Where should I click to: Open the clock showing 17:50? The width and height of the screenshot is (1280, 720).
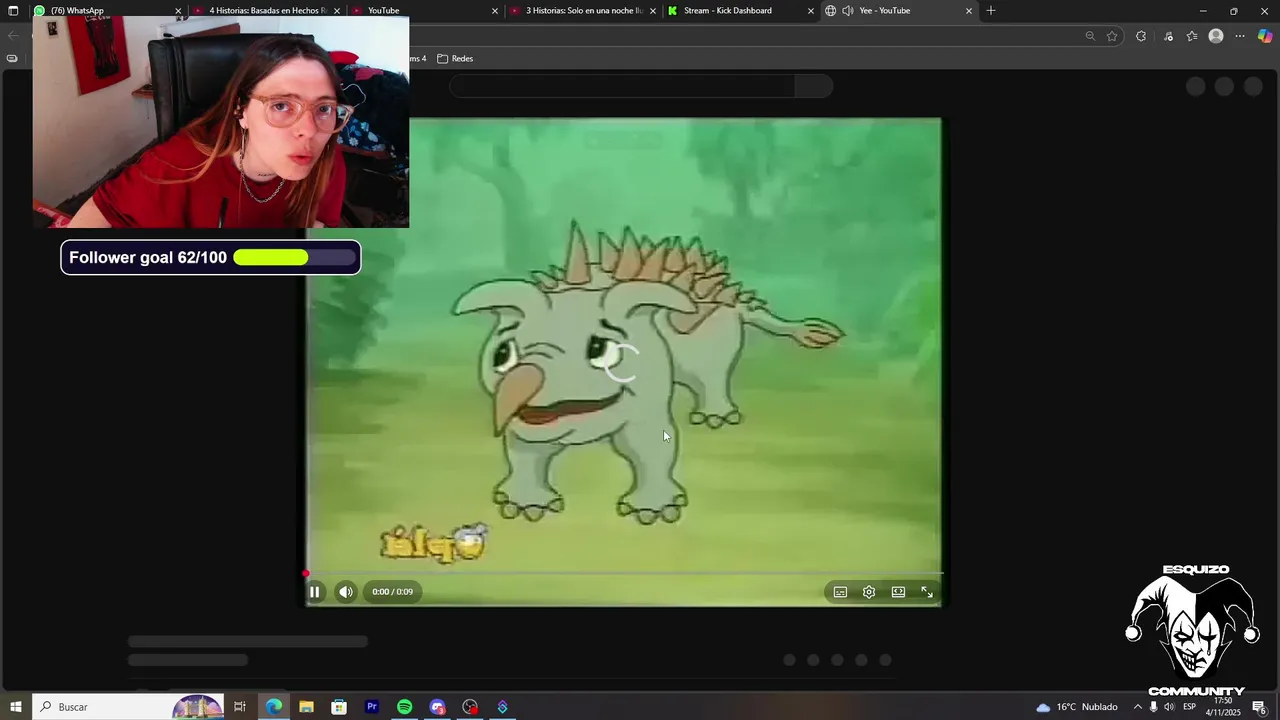tap(1222, 707)
